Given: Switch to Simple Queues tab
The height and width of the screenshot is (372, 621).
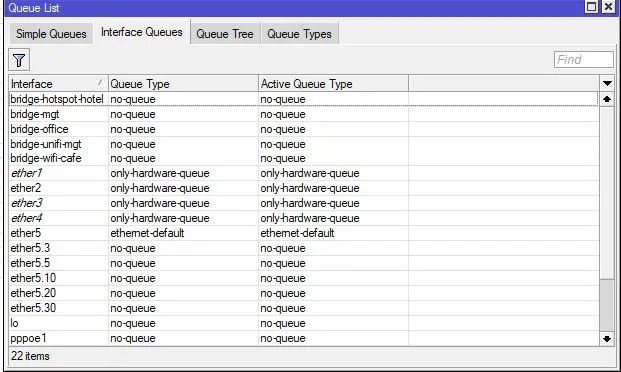Looking at the screenshot, I should [x=51, y=34].
